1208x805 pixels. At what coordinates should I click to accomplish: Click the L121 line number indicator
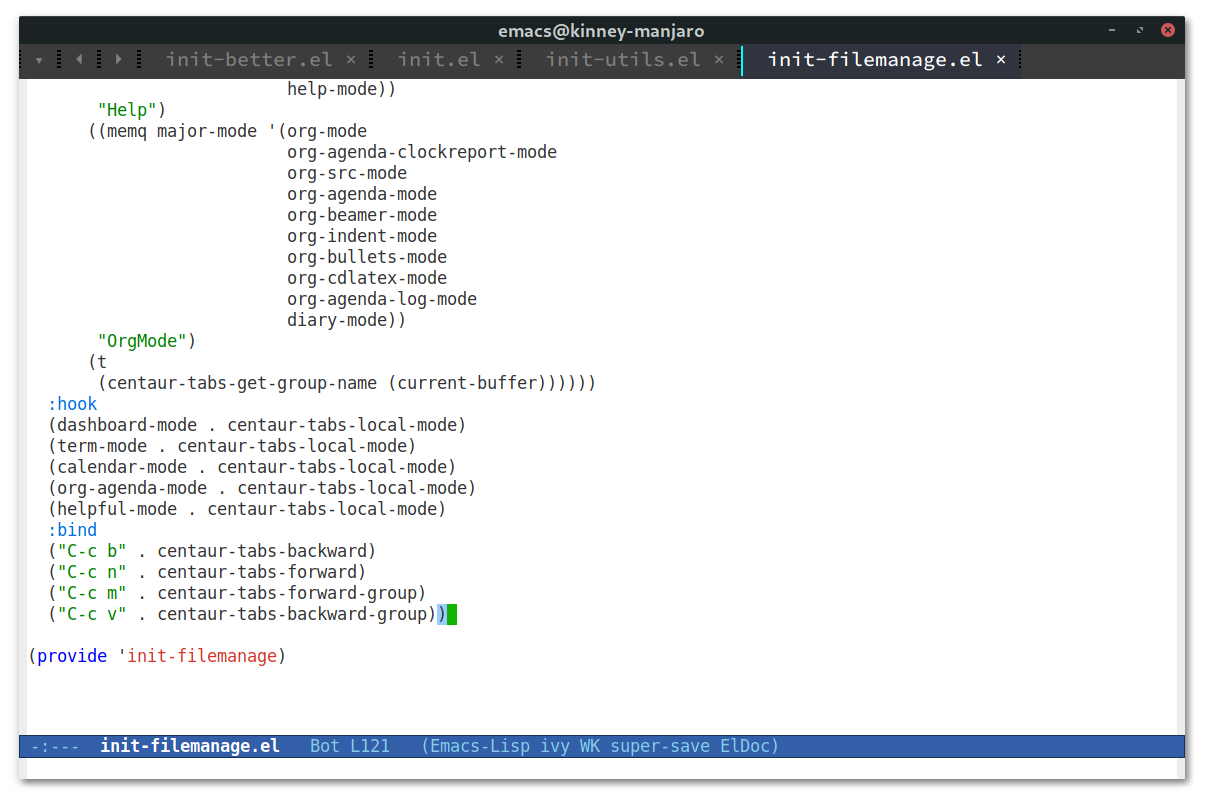(370, 746)
